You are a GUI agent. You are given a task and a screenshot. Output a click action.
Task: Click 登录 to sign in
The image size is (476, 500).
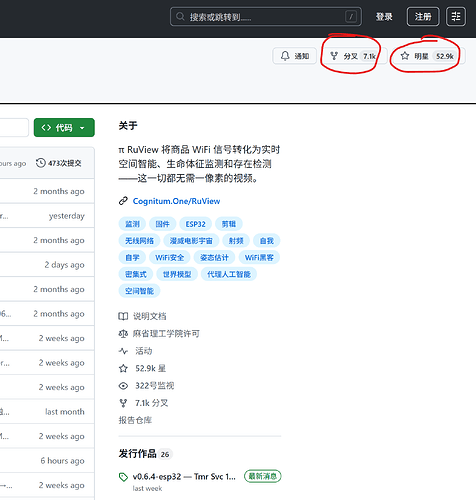click(x=384, y=17)
